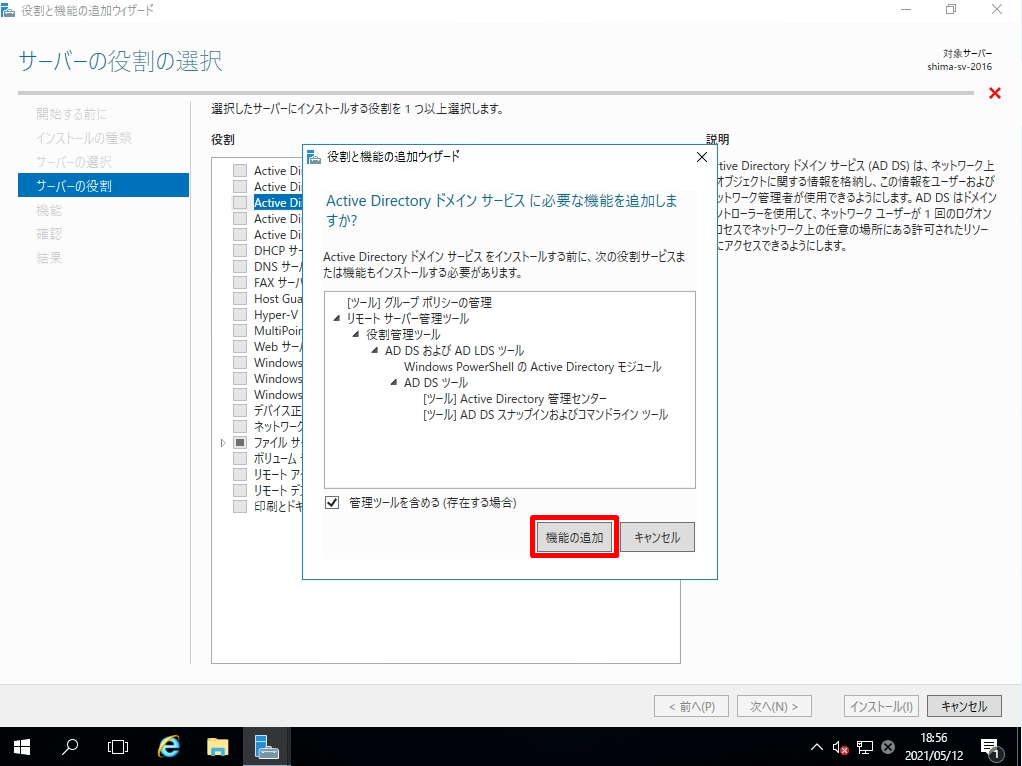Collapse AD DS および AD LDS ツール node

(375, 350)
